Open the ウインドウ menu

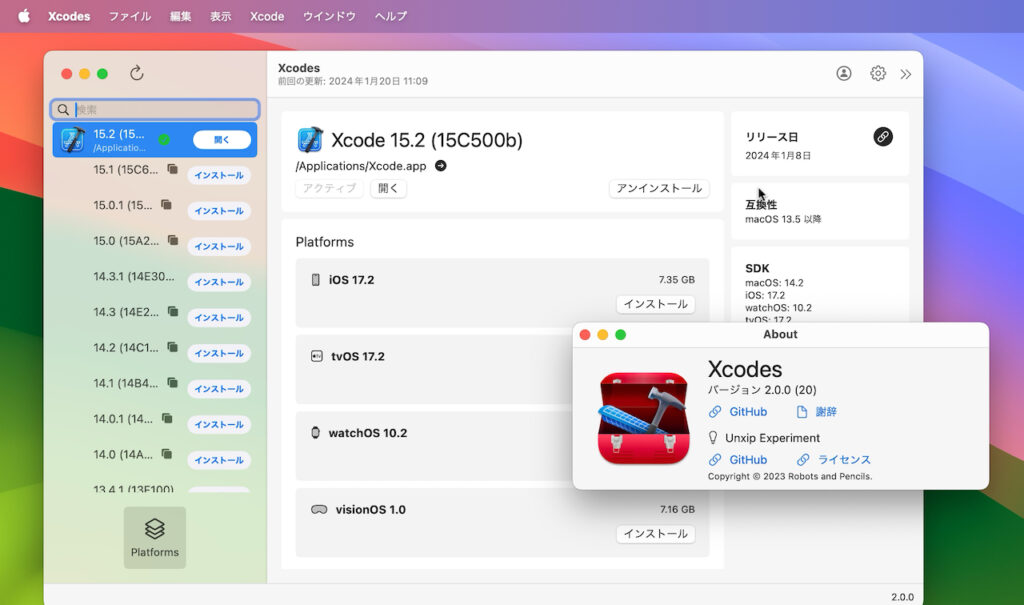pyautogui.click(x=331, y=15)
